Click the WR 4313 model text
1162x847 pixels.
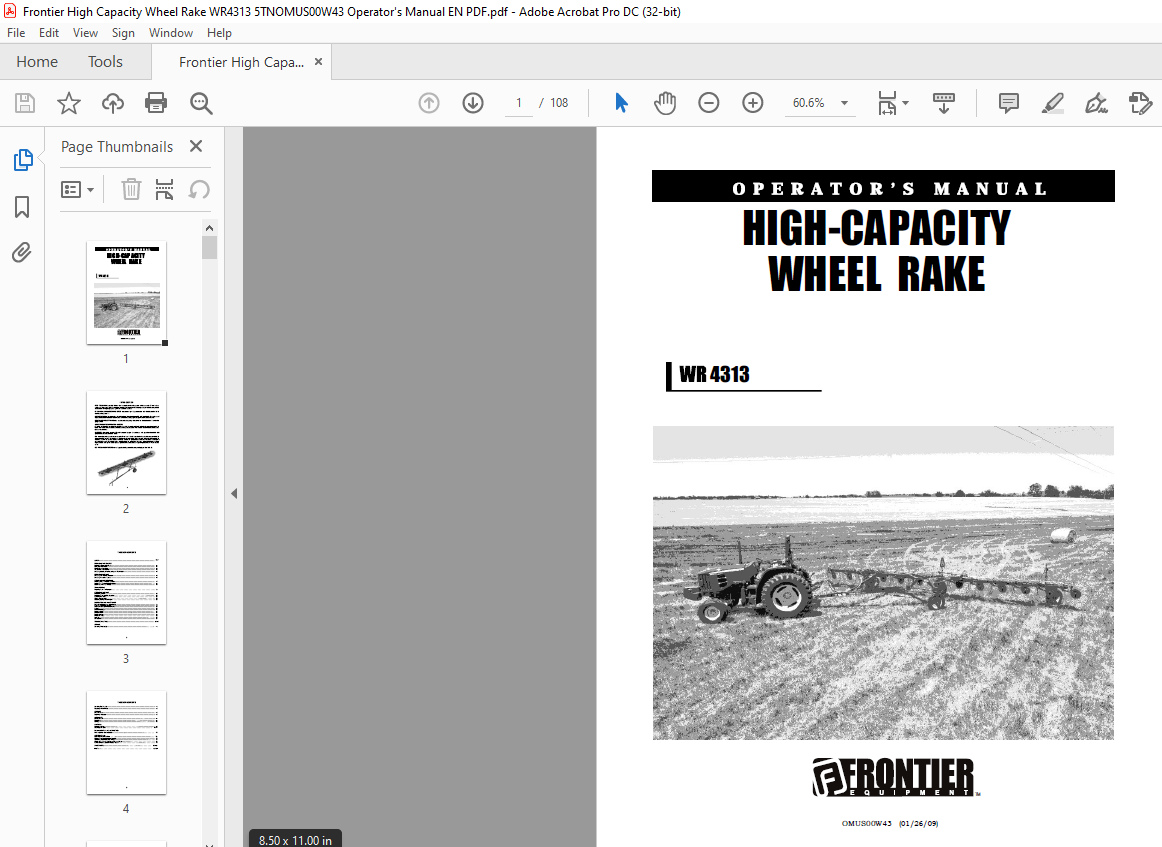[714, 374]
